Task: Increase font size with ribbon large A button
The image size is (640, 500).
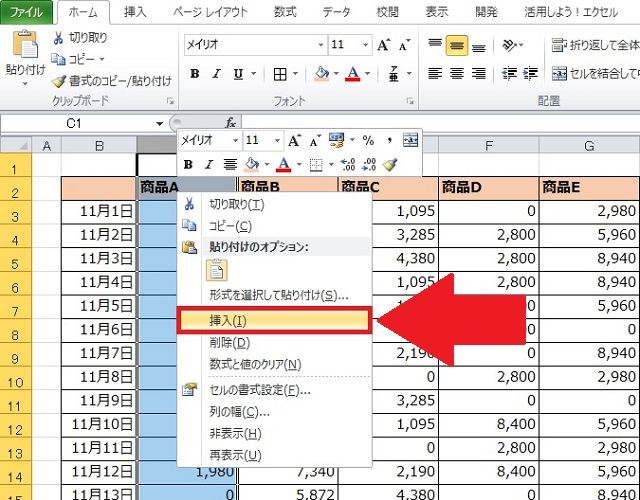Action: [x=384, y=44]
